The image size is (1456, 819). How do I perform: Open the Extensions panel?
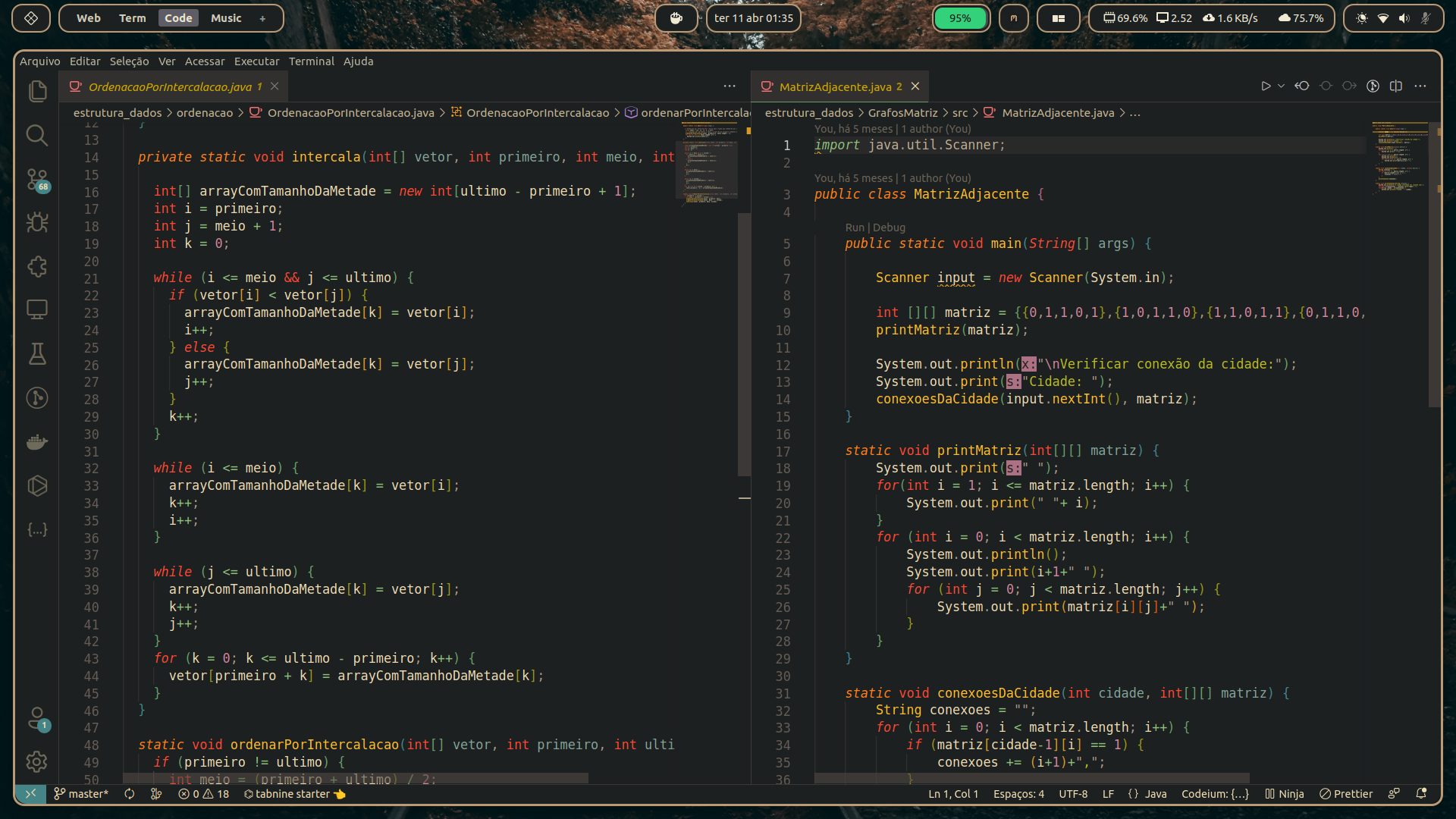coord(37,266)
